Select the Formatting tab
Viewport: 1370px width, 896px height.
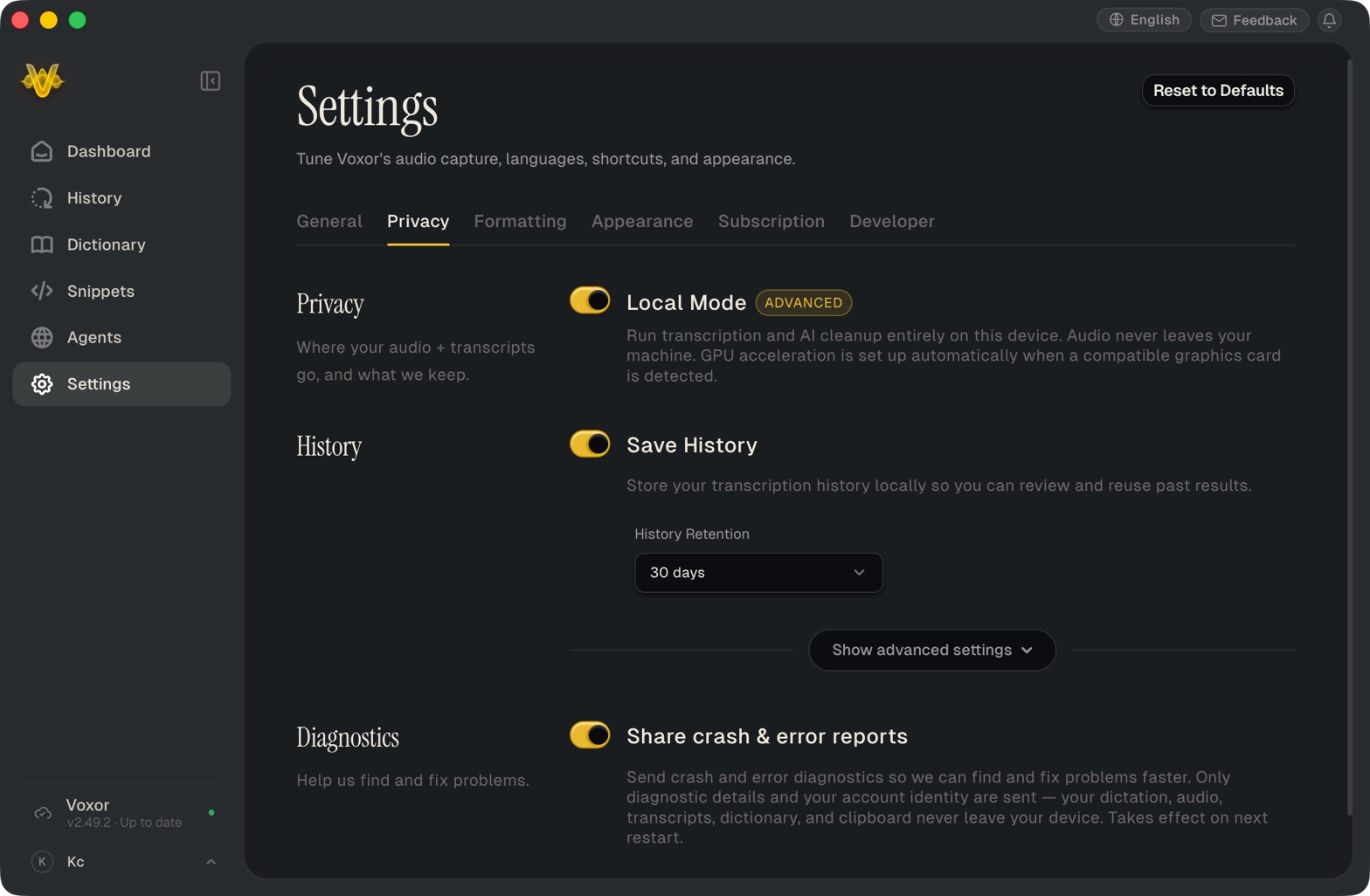coord(520,222)
